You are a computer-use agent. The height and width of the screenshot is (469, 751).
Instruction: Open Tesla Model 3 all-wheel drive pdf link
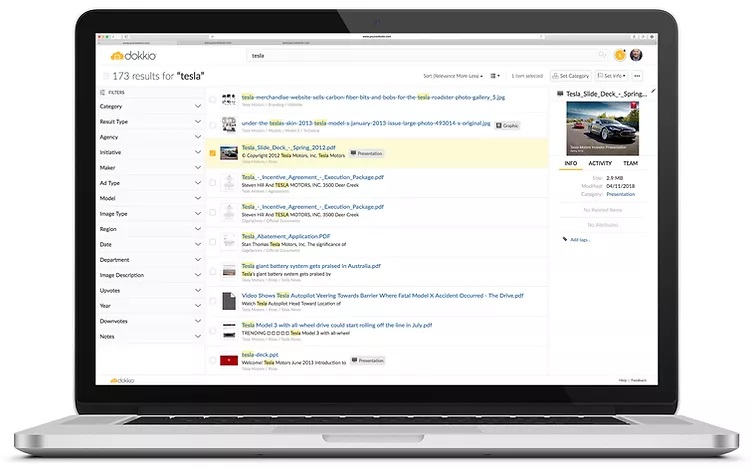[337, 325]
